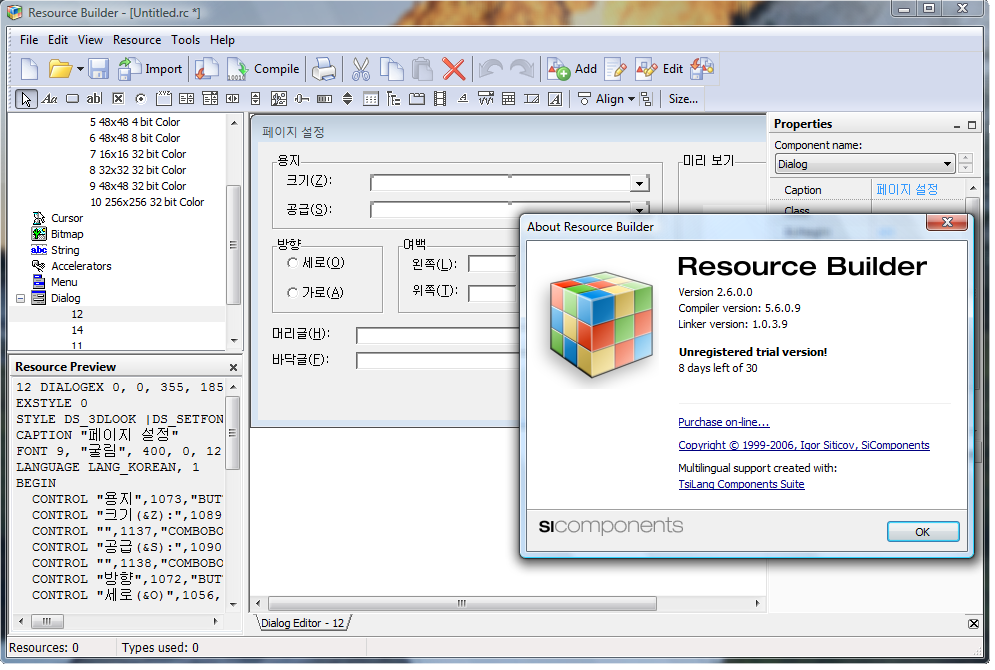This screenshot has width=995, height=670.
Task: Open the Edit menu
Action: [x=58, y=40]
